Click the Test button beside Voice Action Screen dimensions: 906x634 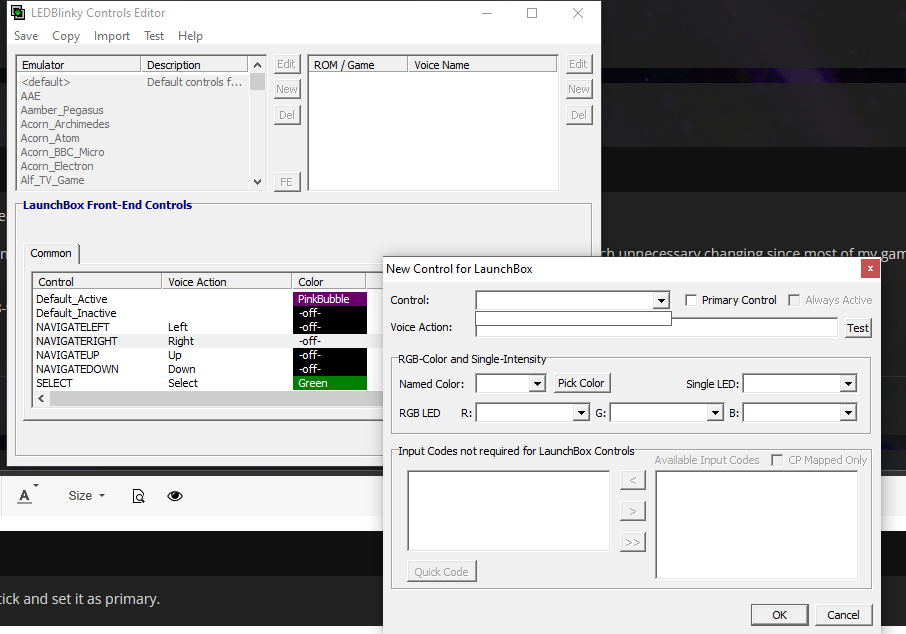(x=858, y=328)
